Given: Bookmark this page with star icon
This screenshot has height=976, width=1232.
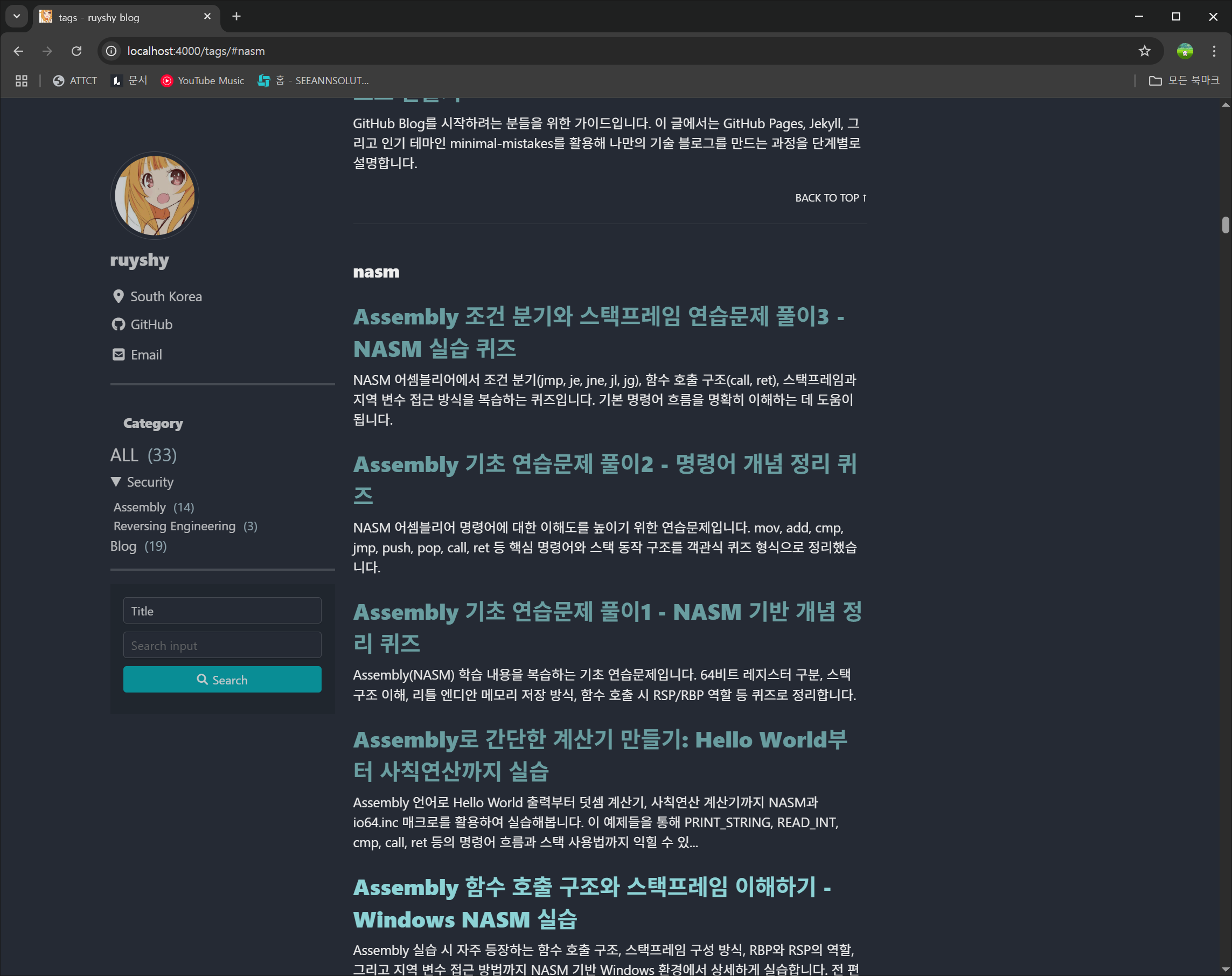Looking at the screenshot, I should pyautogui.click(x=1144, y=51).
